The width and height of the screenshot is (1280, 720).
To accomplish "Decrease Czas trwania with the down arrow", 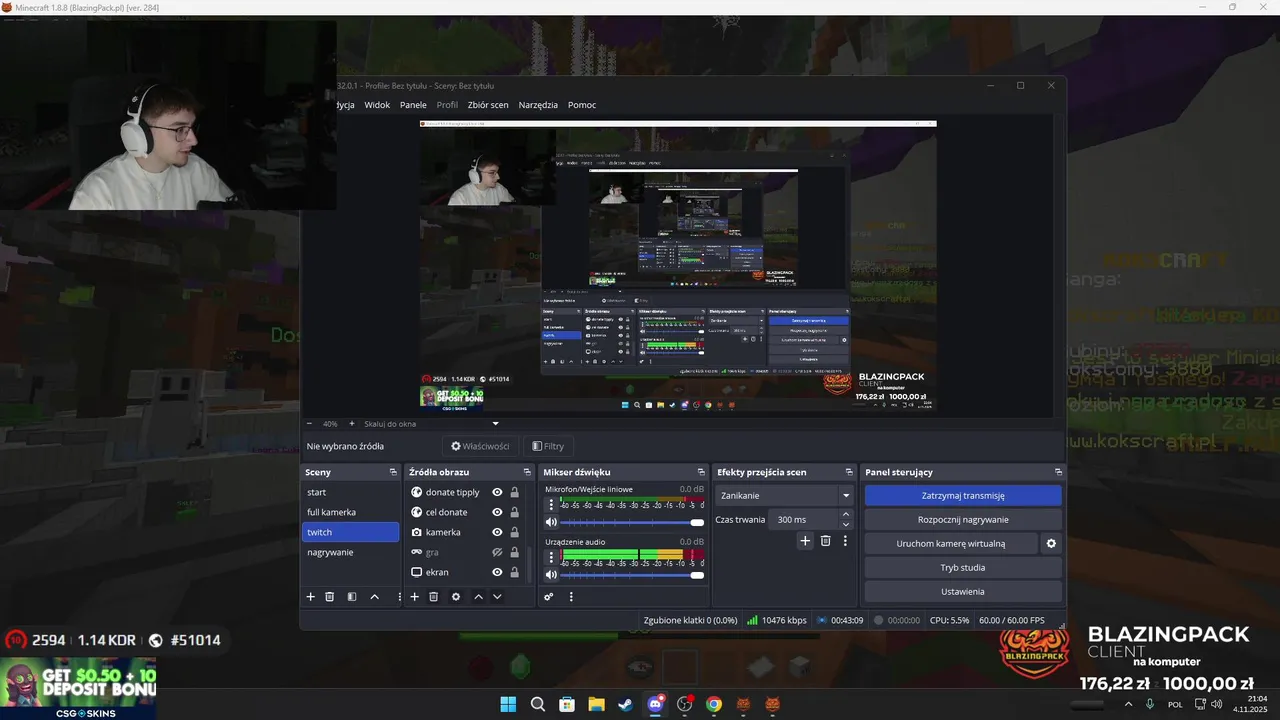I will pyautogui.click(x=846, y=525).
